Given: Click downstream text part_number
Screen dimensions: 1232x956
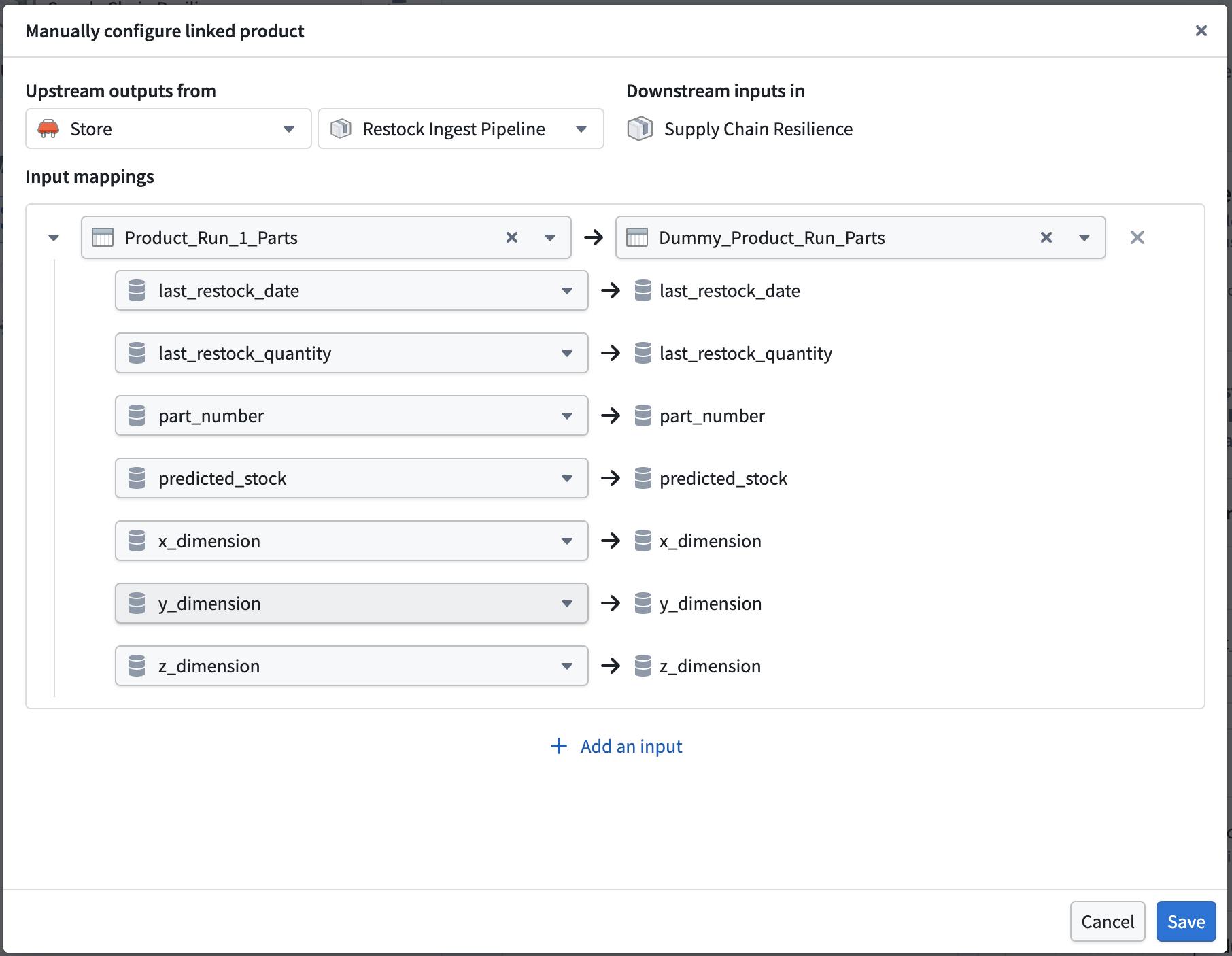Looking at the screenshot, I should (712, 416).
